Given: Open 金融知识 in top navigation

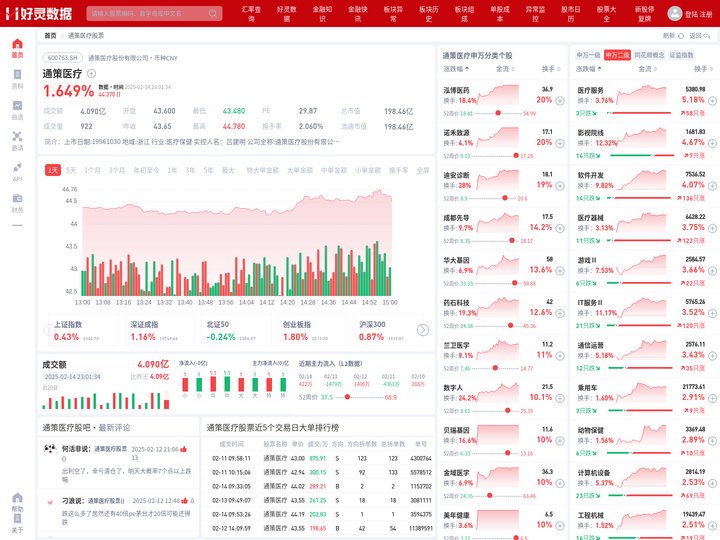Looking at the screenshot, I should pos(322,14).
